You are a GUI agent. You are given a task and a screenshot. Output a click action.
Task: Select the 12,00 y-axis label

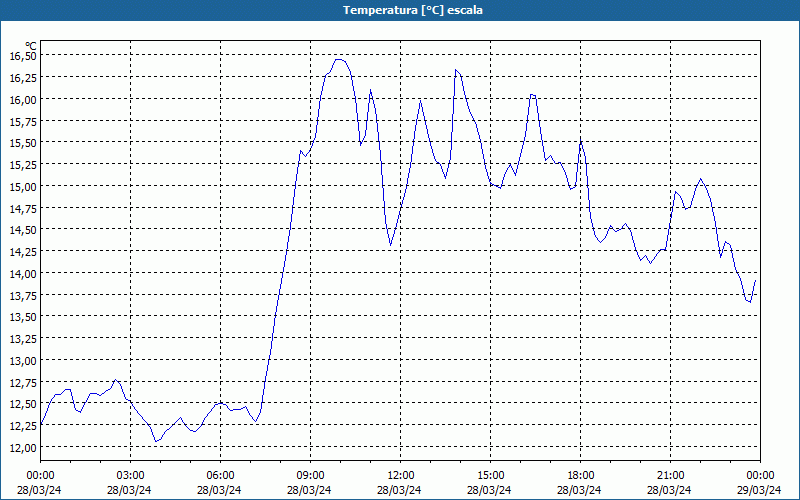pos(23,447)
